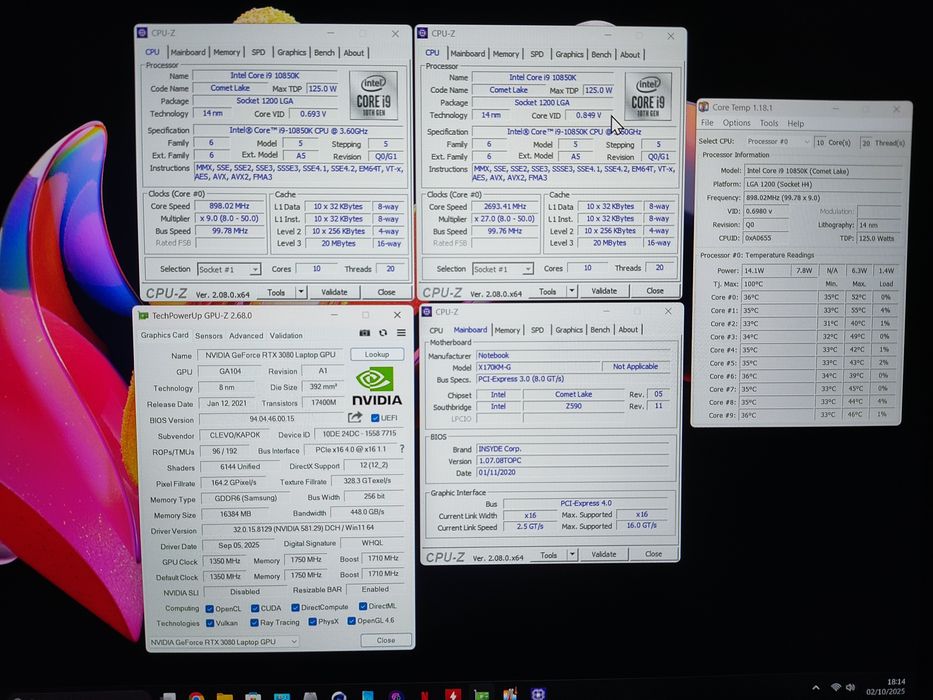Open the red lightning-bolt taskbar app
The height and width of the screenshot is (700, 933).
point(453,695)
